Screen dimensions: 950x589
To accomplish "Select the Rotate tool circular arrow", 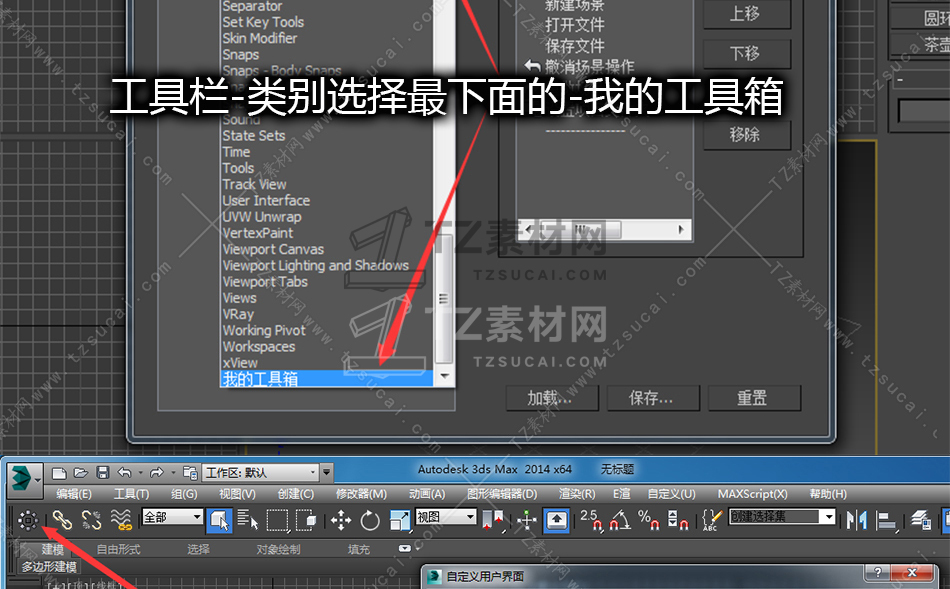I will 370,520.
